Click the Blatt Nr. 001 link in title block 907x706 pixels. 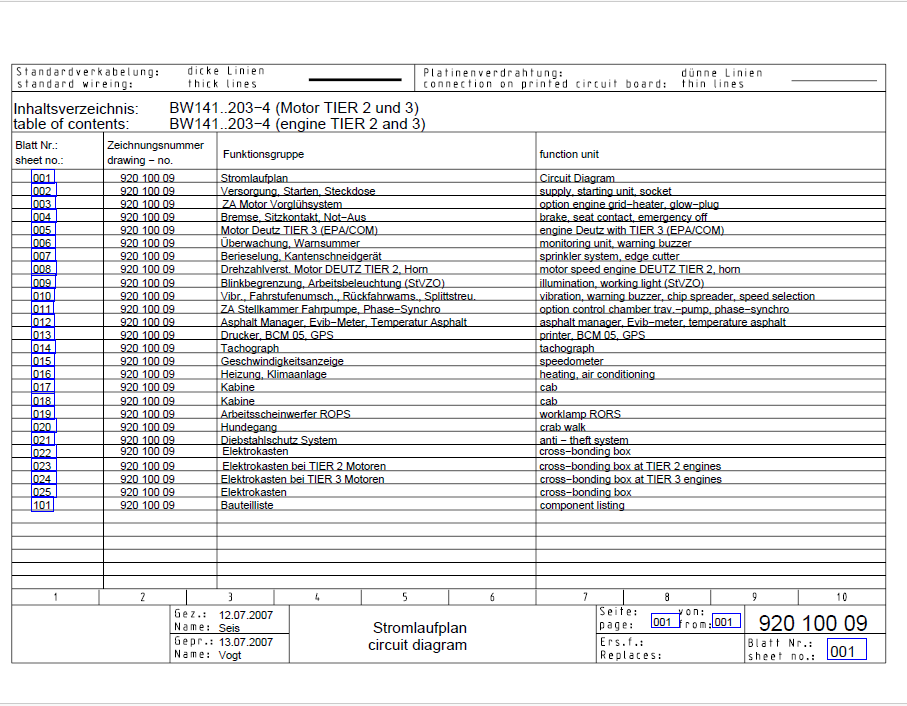coord(846,649)
